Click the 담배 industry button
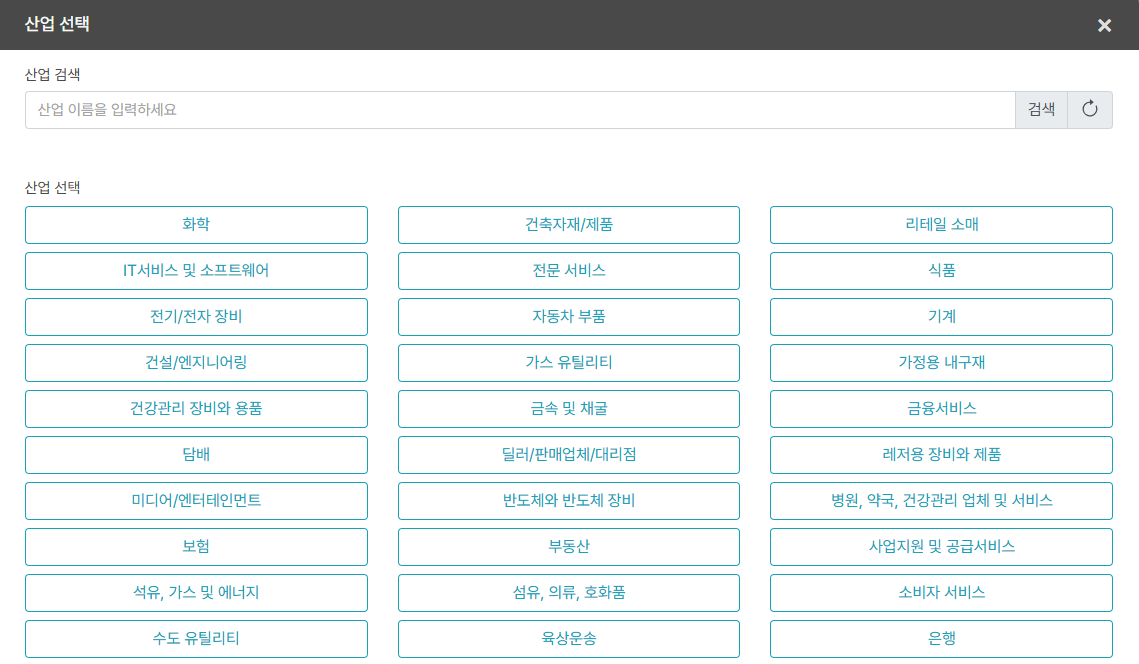The image size is (1139, 664). pos(196,455)
